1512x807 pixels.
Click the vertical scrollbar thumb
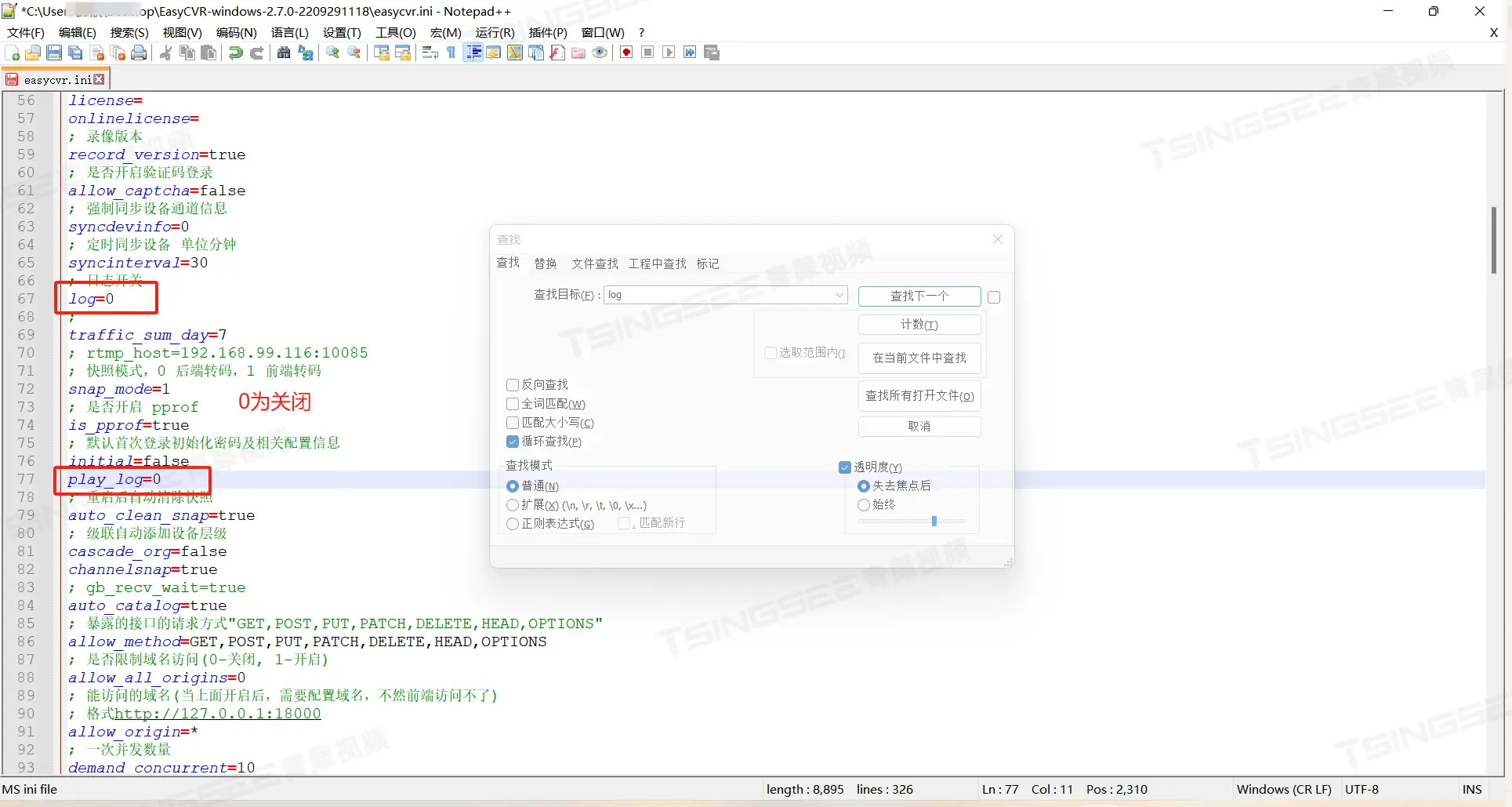click(1494, 240)
